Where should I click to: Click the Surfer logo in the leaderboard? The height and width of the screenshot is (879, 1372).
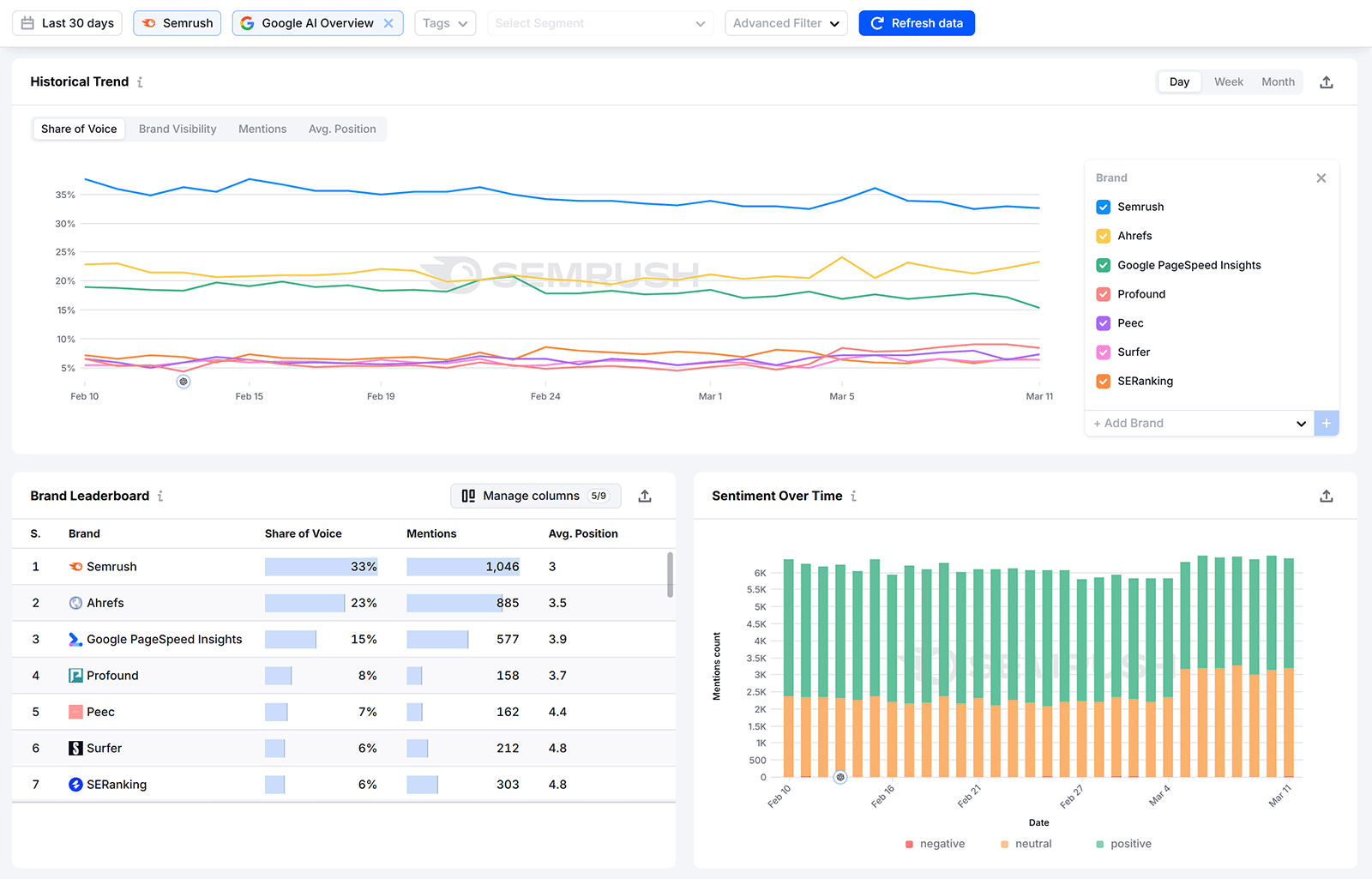pyautogui.click(x=74, y=748)
